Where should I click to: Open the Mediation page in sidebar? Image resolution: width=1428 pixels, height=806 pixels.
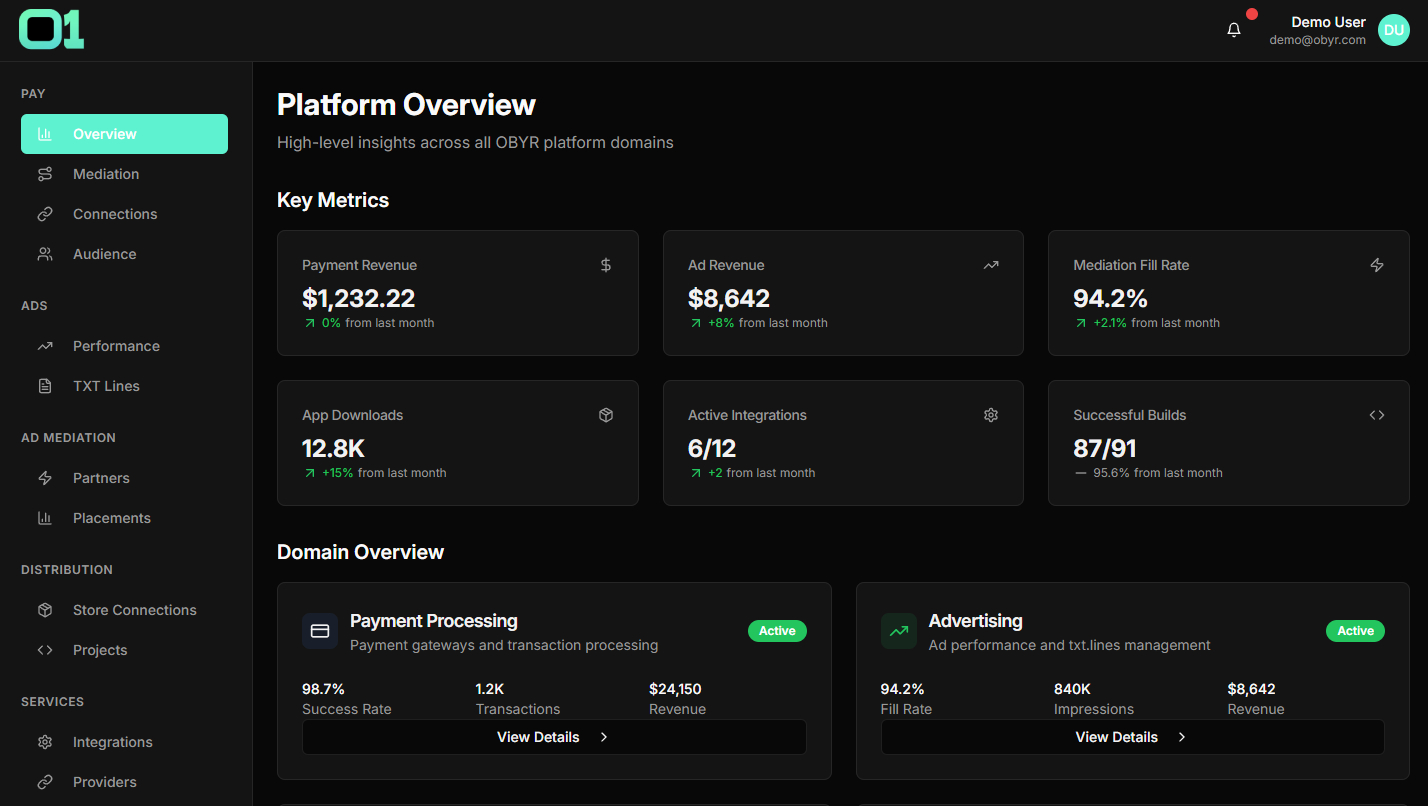[105, 174]
